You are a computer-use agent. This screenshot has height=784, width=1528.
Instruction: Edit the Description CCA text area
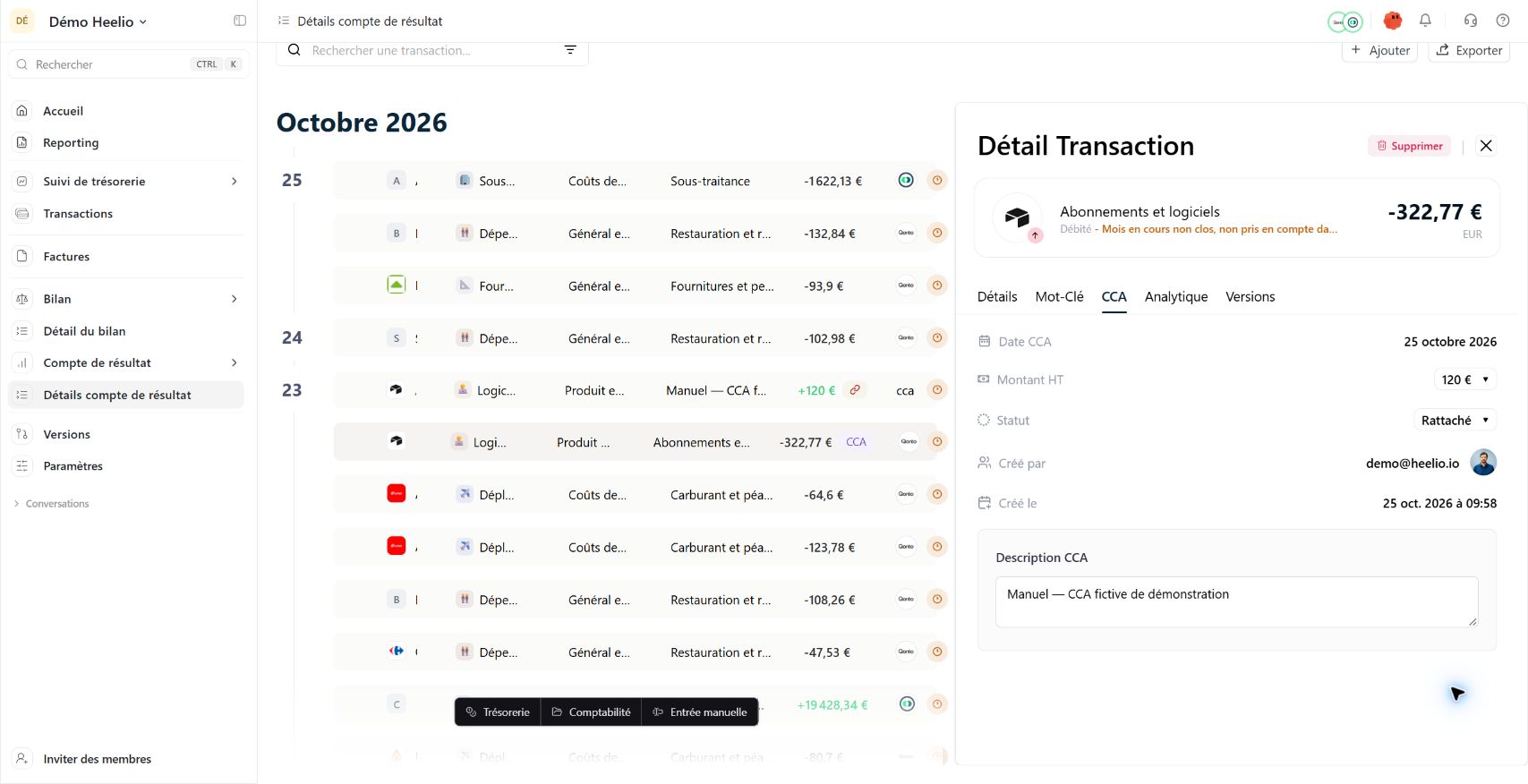[x=1236, y=601]
